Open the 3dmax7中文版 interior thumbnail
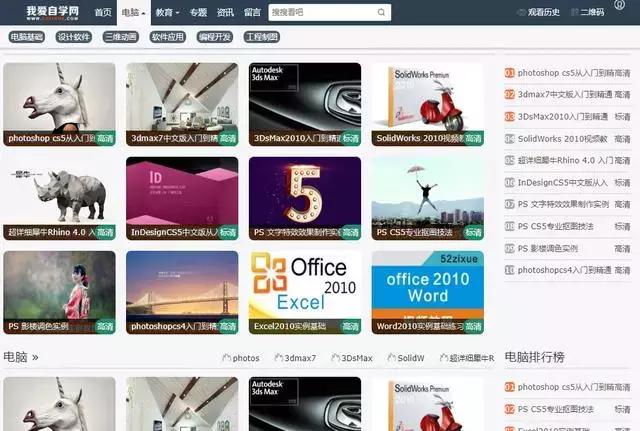The height and width of the screenshot is (431, 640). 182,104
